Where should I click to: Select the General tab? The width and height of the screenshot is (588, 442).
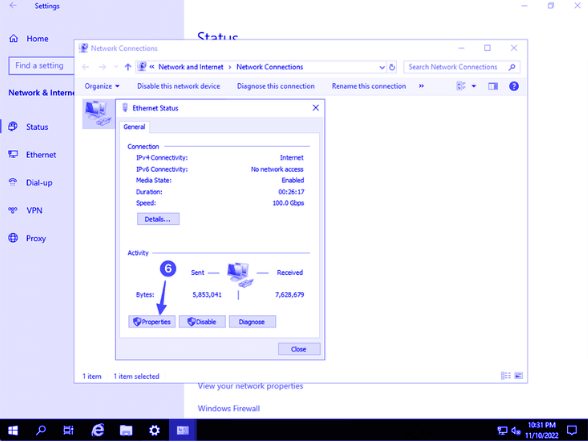[134, 127]
